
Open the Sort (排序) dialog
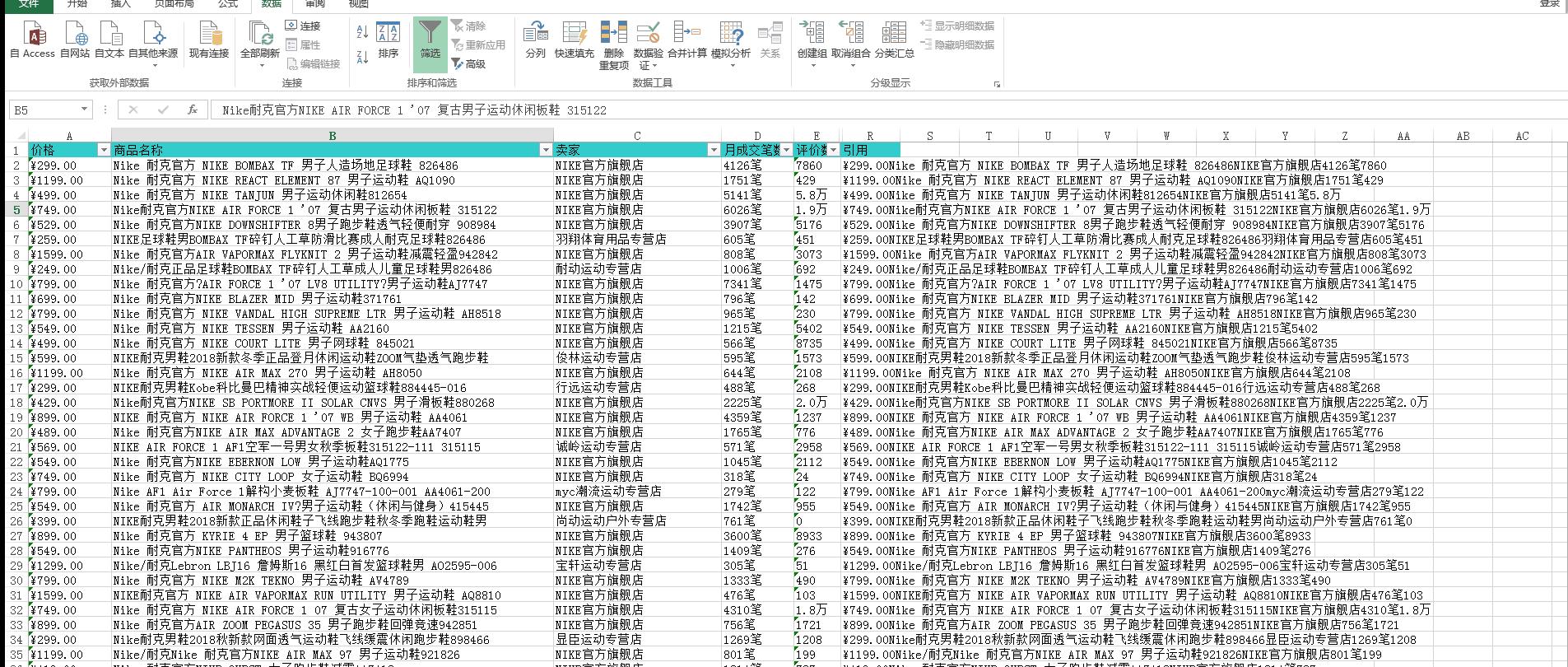(389, 40)
